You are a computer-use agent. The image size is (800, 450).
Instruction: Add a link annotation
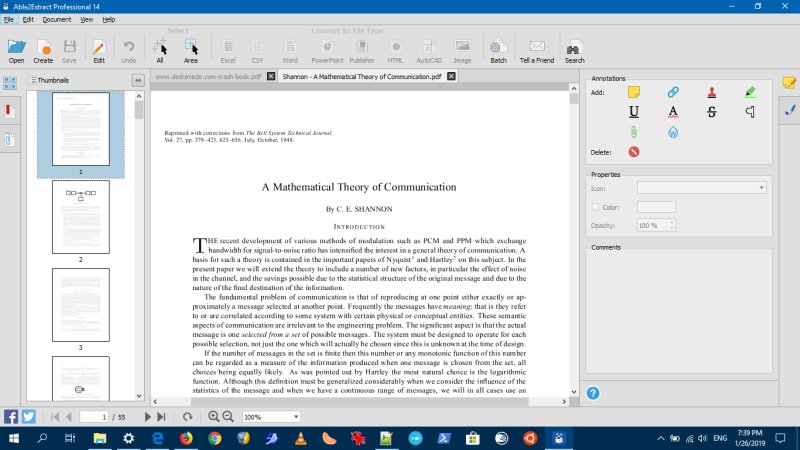coord(673,92)
